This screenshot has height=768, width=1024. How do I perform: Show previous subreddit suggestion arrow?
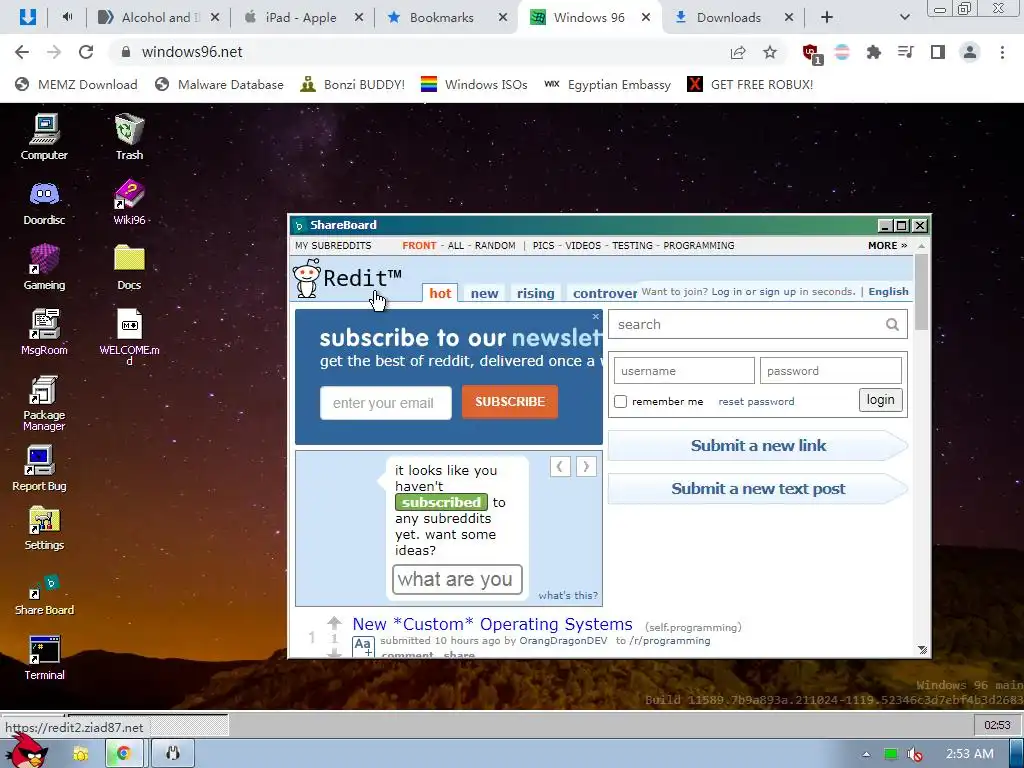560,466
